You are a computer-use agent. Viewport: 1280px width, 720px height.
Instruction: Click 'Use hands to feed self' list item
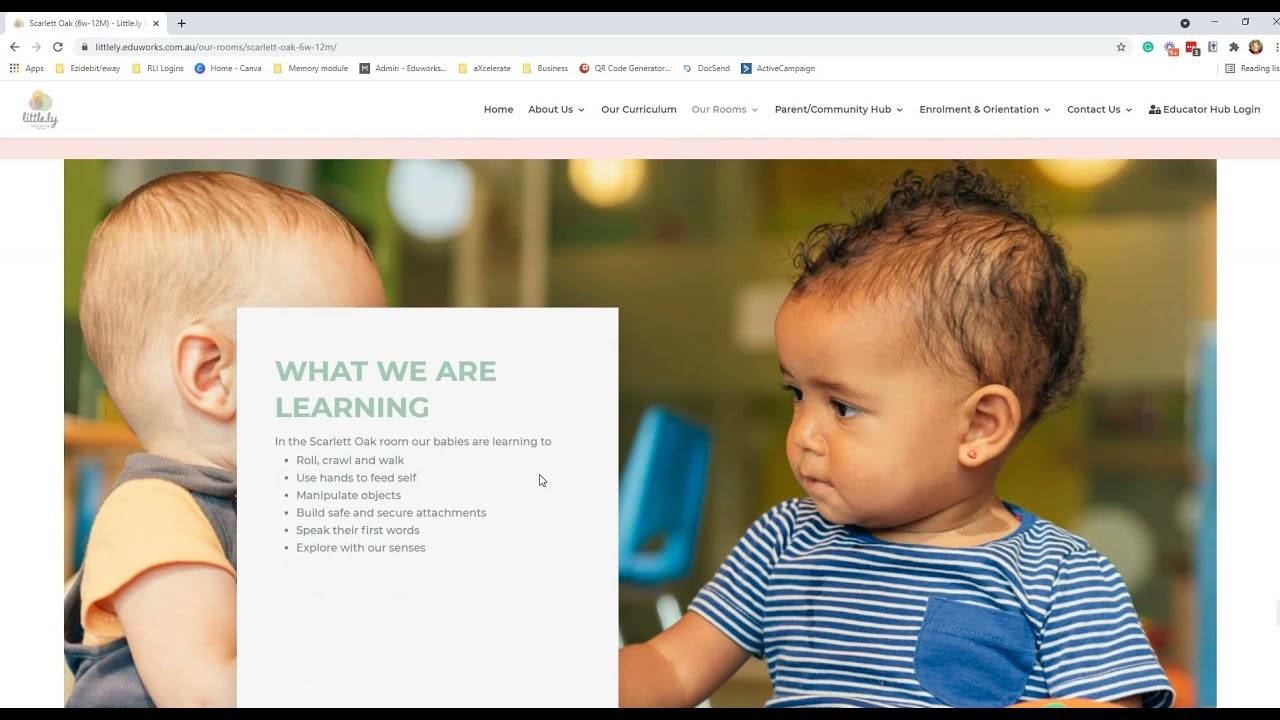[356, 478]
